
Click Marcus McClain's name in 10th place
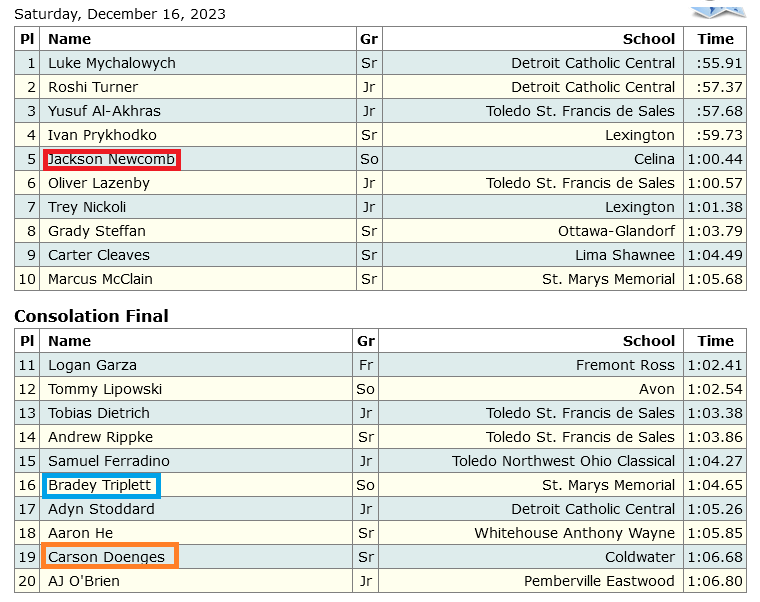click(100, 279)
